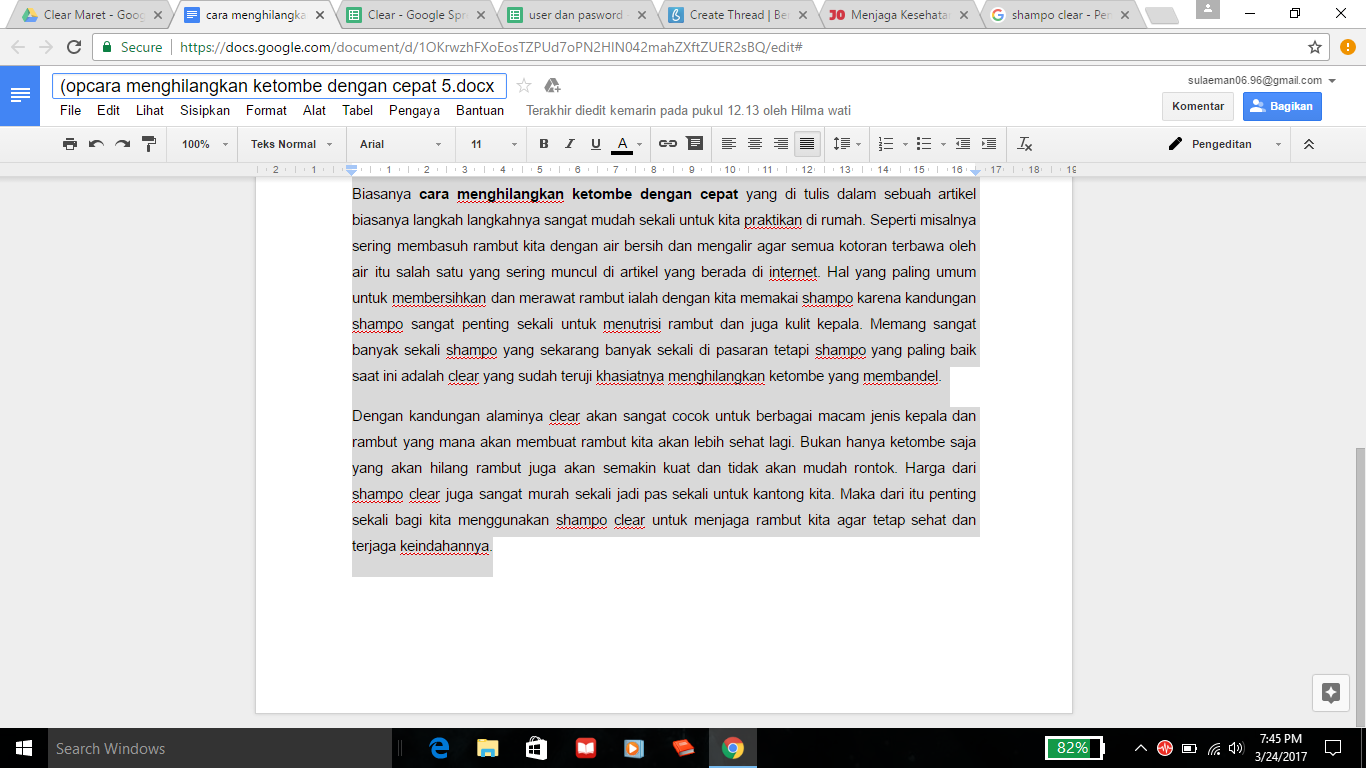The height and width of the screenshot is (768, 1366).
Task: Click the increase indent icon
Action: [x=988, y=144]
